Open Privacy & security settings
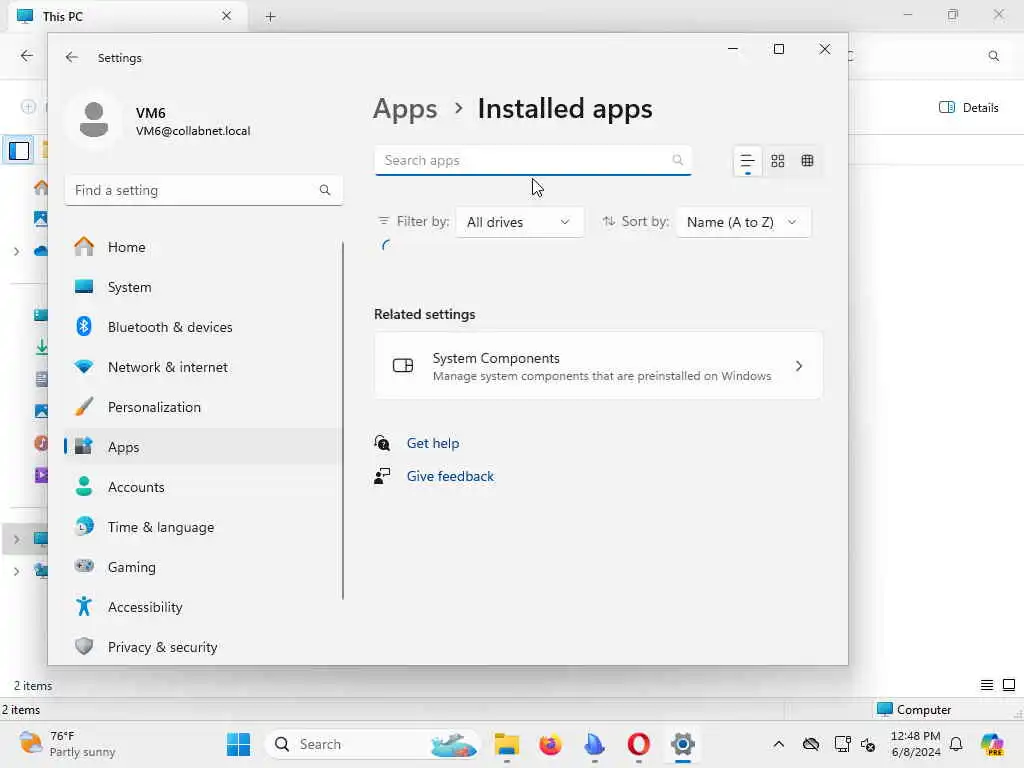Viewport: 1024px width, 768px height. point(203,647)
